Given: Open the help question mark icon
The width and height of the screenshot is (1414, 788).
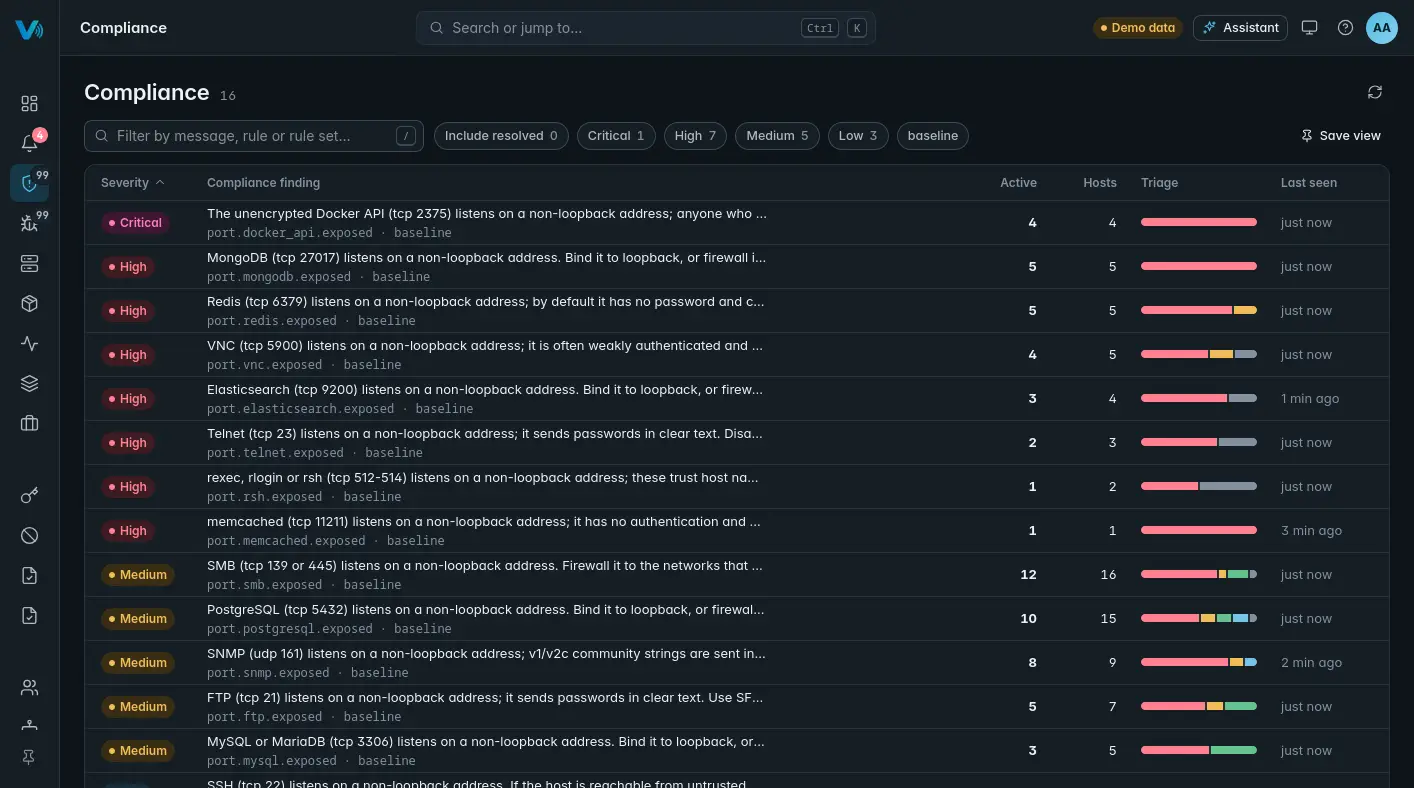Looking at the screenshot, I should click(1345, 28).
